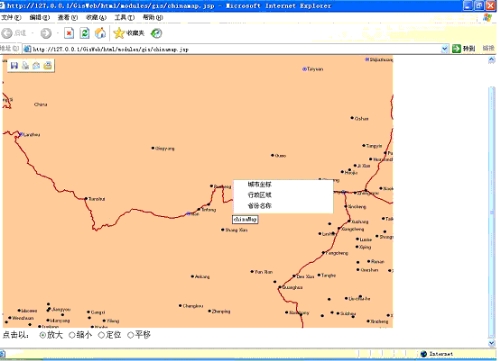Expand the Forward button history dropdown arrow
This screenshot has width=500, height=361.
[x=57, y=33]
